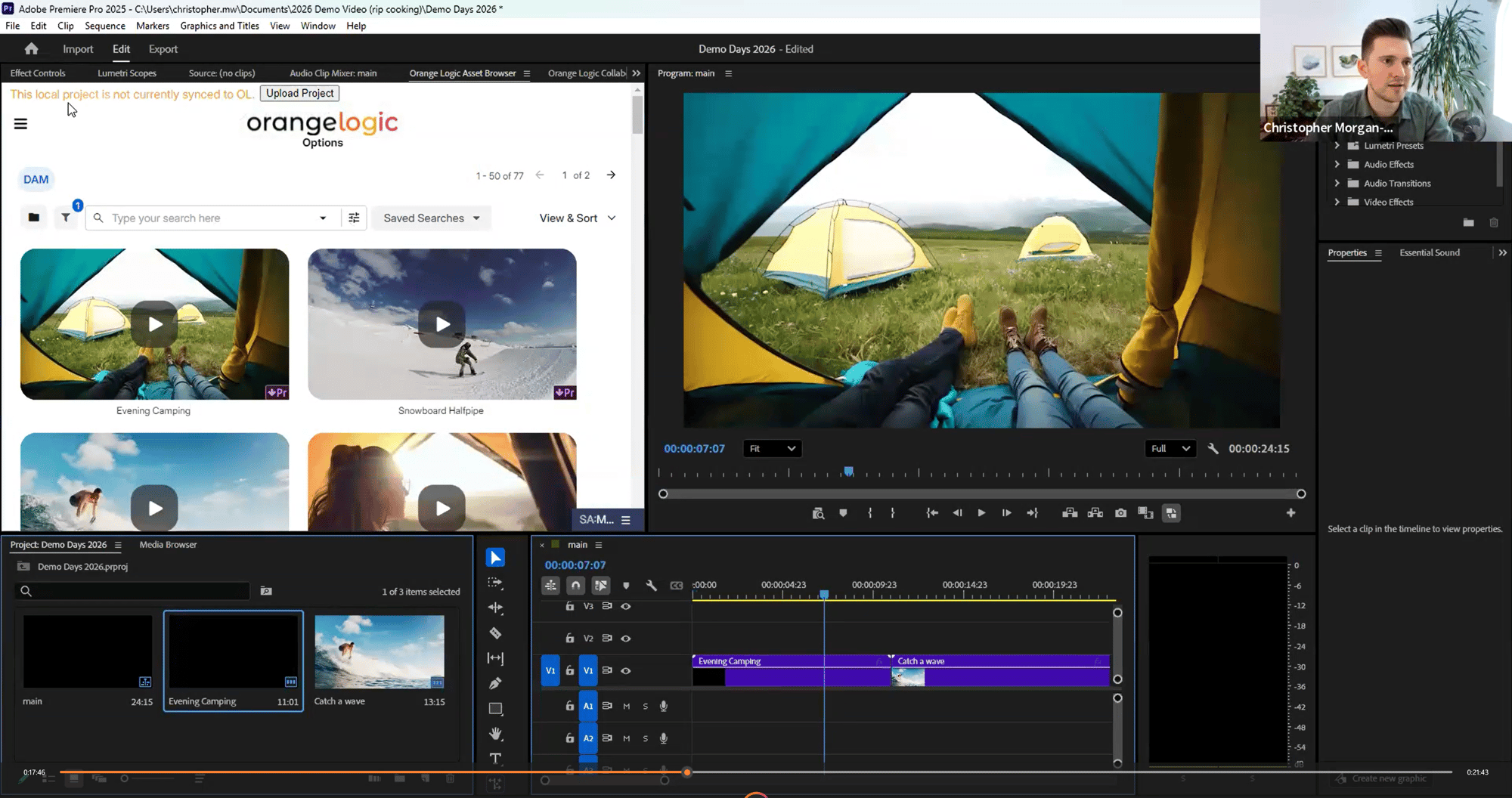Open the Sequence menu
This screenshot has height=798, width=1512.
click(105, 26)
